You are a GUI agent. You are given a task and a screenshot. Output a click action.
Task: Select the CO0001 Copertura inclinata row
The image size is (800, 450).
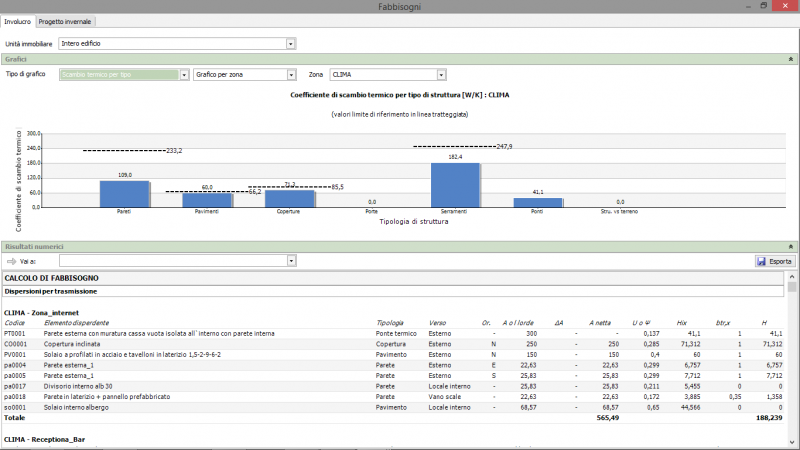200,343
